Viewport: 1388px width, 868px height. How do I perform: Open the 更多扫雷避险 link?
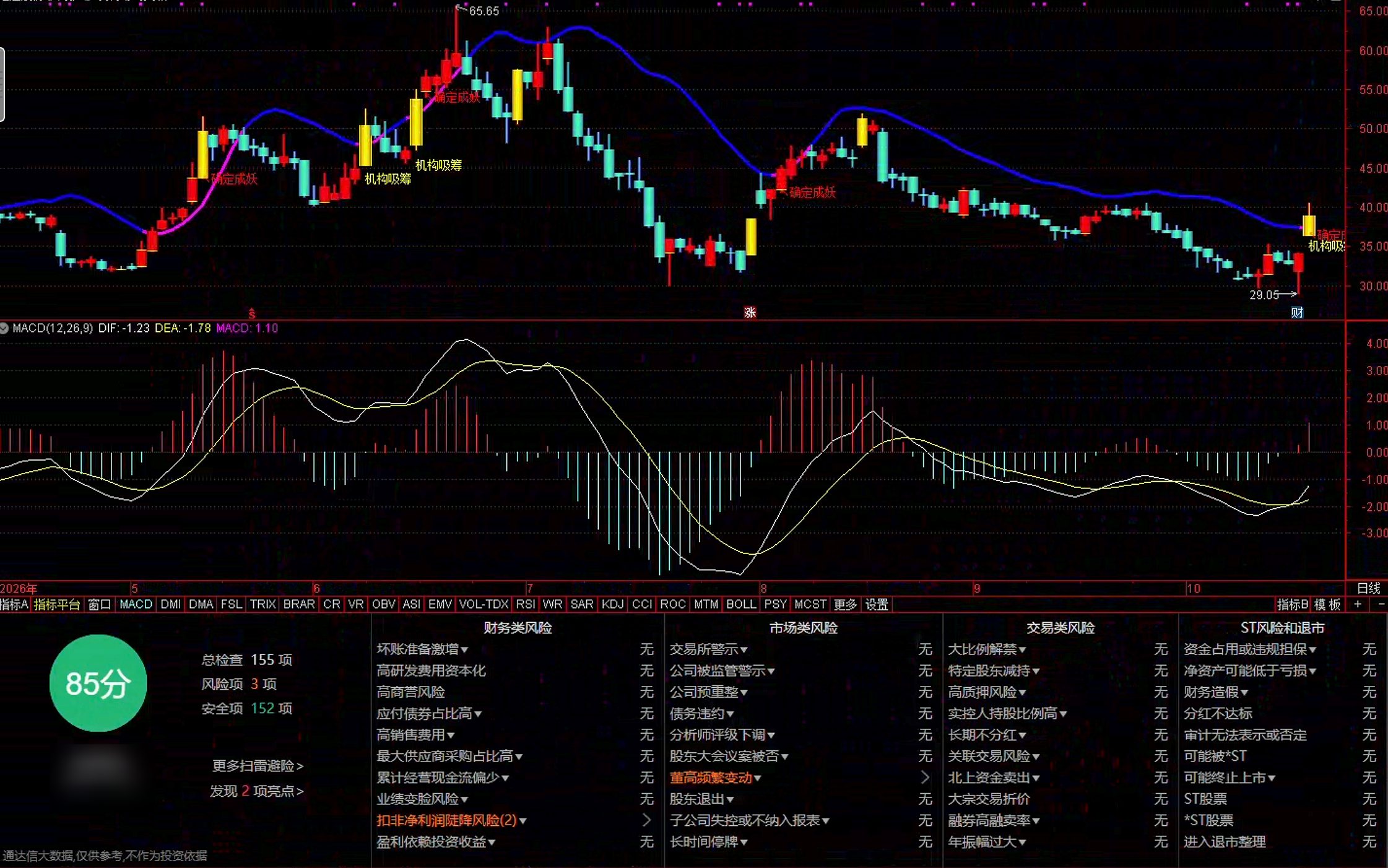[258, 766]
